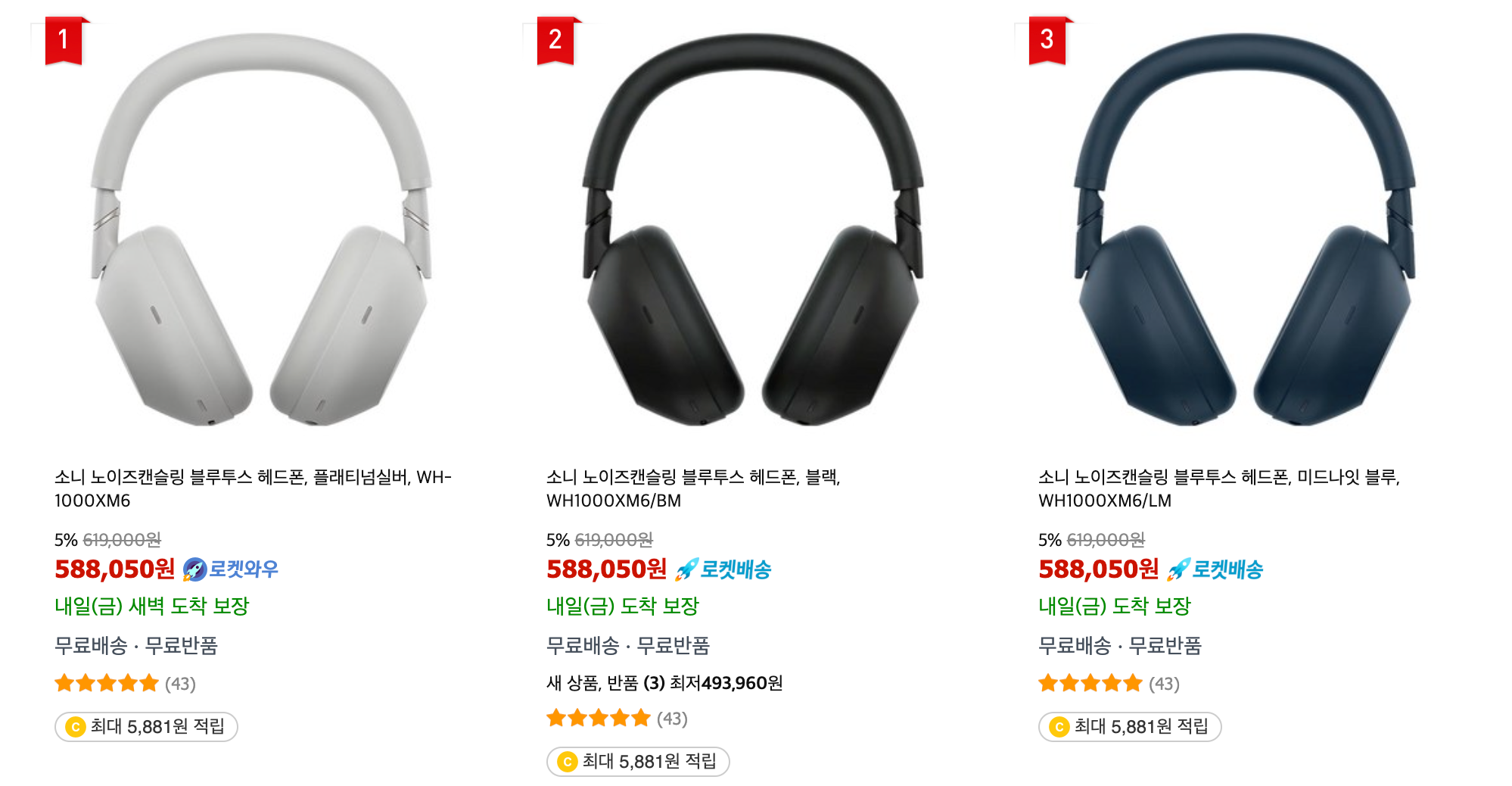Click the 로켓배송 badge on midnight blue headphones
The width and height of the screenshot is (1512, 786).
pos(1215,569)
